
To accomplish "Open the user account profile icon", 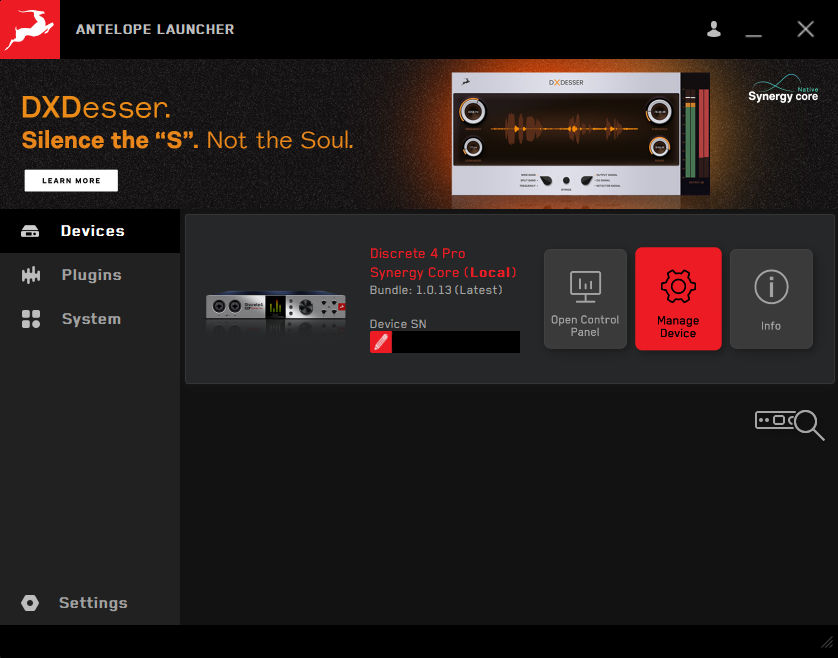I will pyautogui.click(x=713, y=29).
